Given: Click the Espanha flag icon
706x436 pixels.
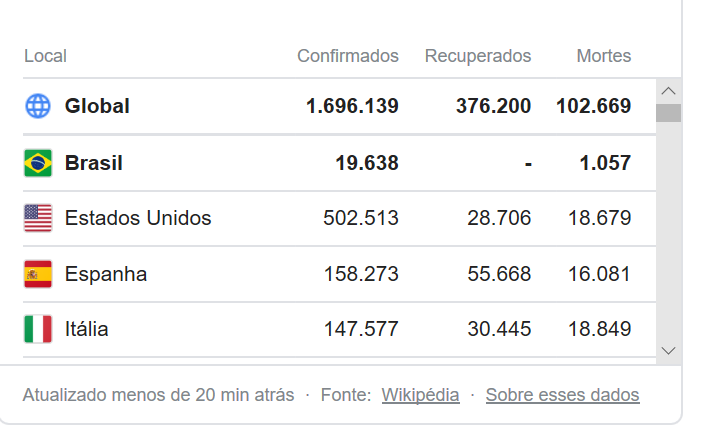Looking at the screenshot, I should 38,274.
